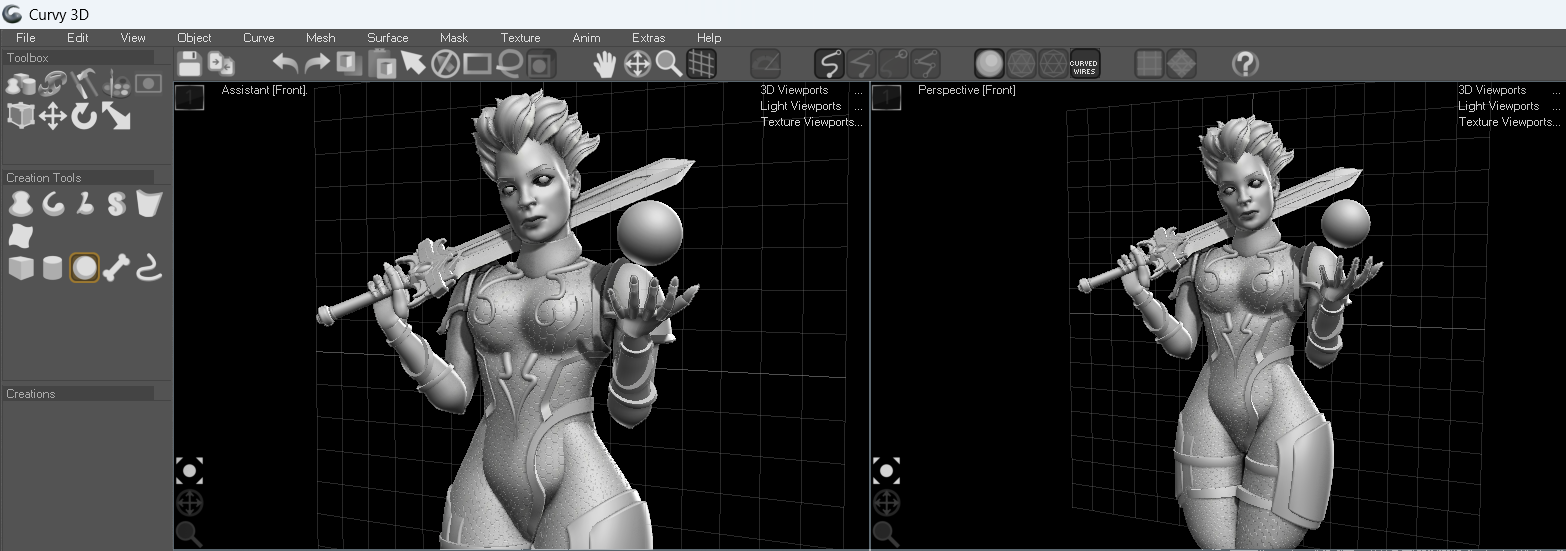The width and height of the screenshot is (1566, 551).
Task: Select the rotate tool in Toolbox
Action: click(84, 116)
